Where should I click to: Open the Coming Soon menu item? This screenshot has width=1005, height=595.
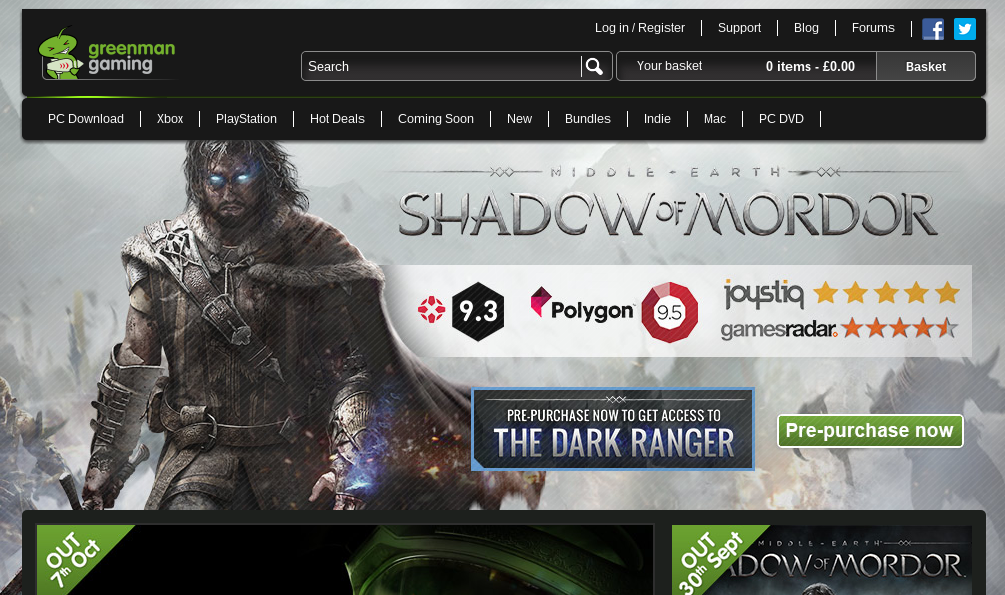point(436,119)
